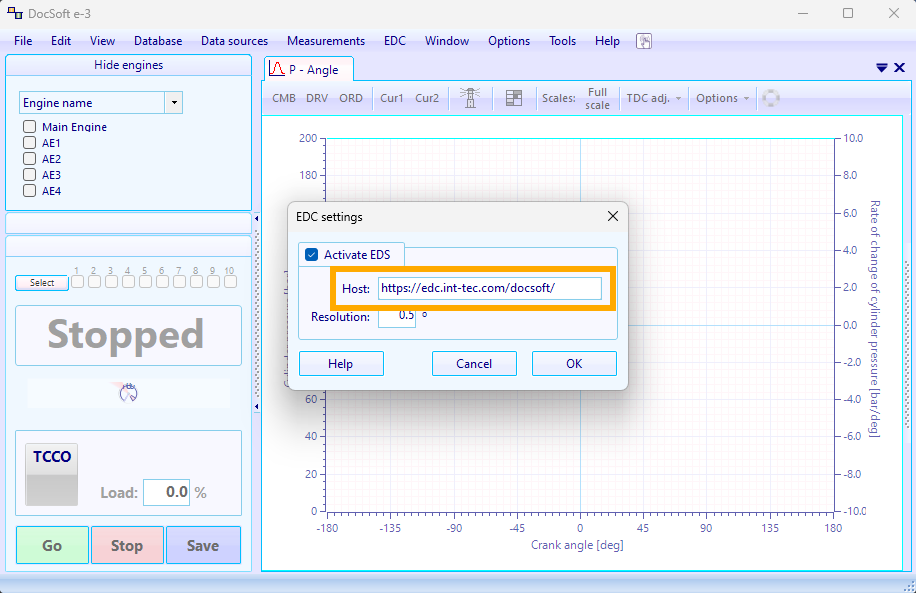
Task: Click the Hide engines button
Action: [128, 64]
